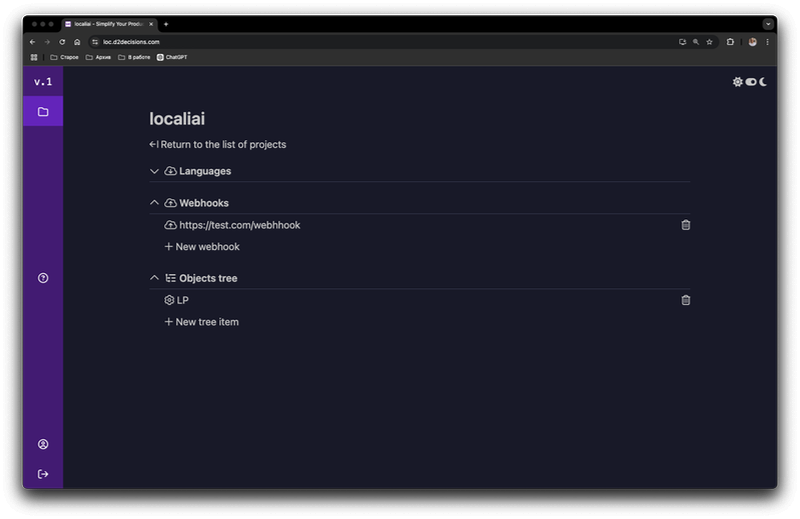Viewport: 800px width, 519px height.
Task: Click the Webhooks section heading
Action: 204,203
